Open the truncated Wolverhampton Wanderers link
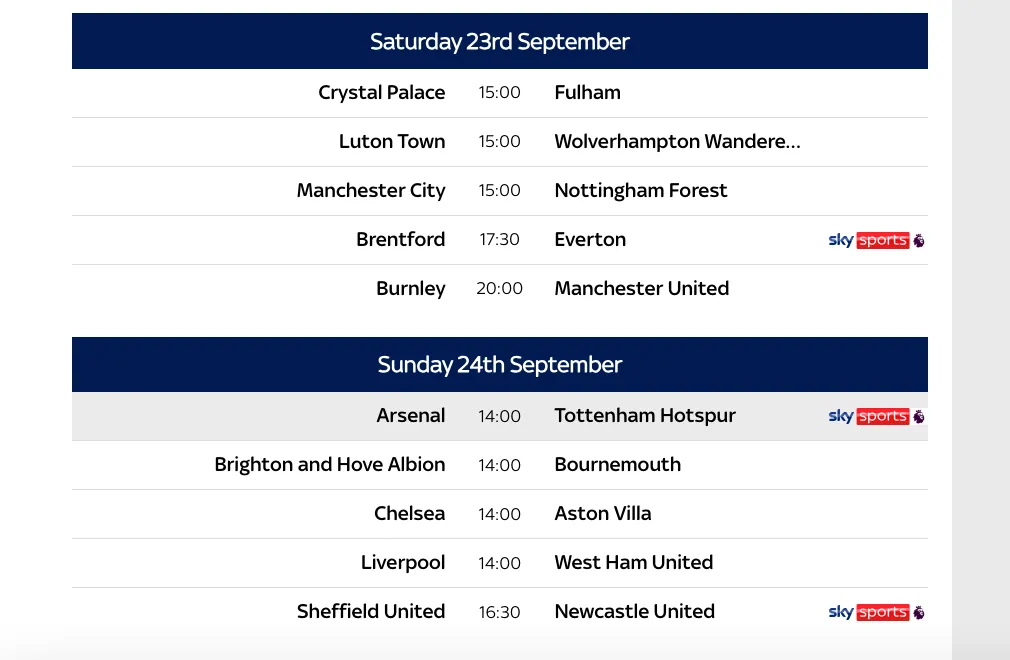Image resolution: width=1010 pixels, height=660 pixels. pyautogui.click(x=678, y=142)
